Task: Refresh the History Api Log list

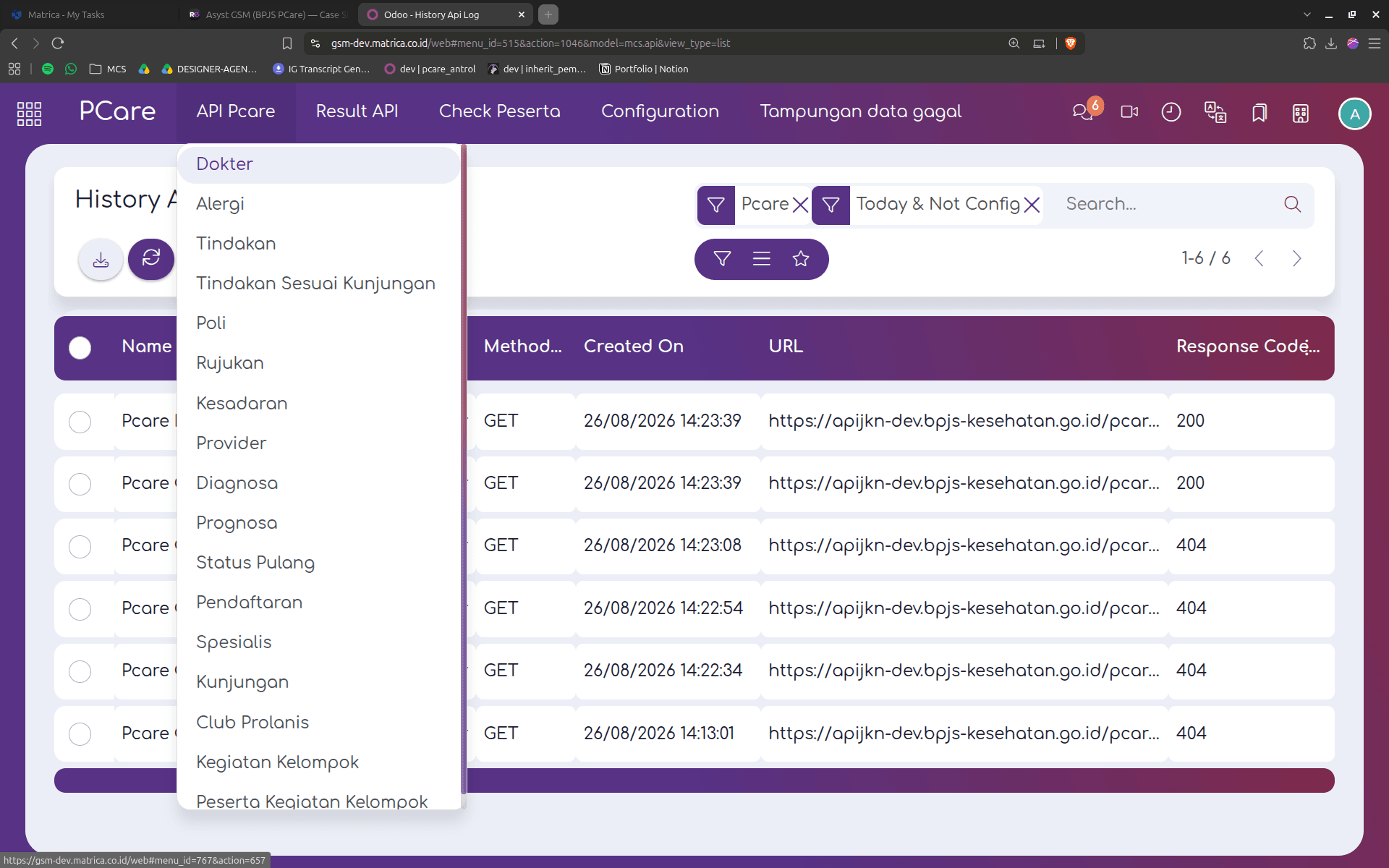Action: pos(151,258)
